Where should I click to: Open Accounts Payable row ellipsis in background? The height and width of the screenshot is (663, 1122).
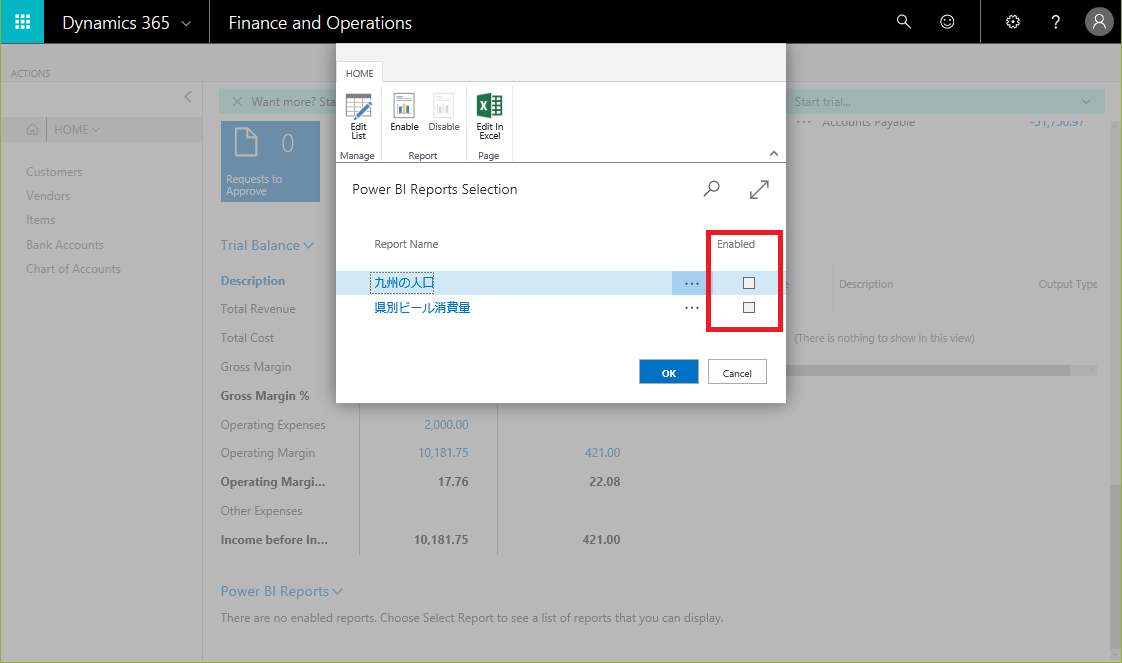click(x=804, y=122)
